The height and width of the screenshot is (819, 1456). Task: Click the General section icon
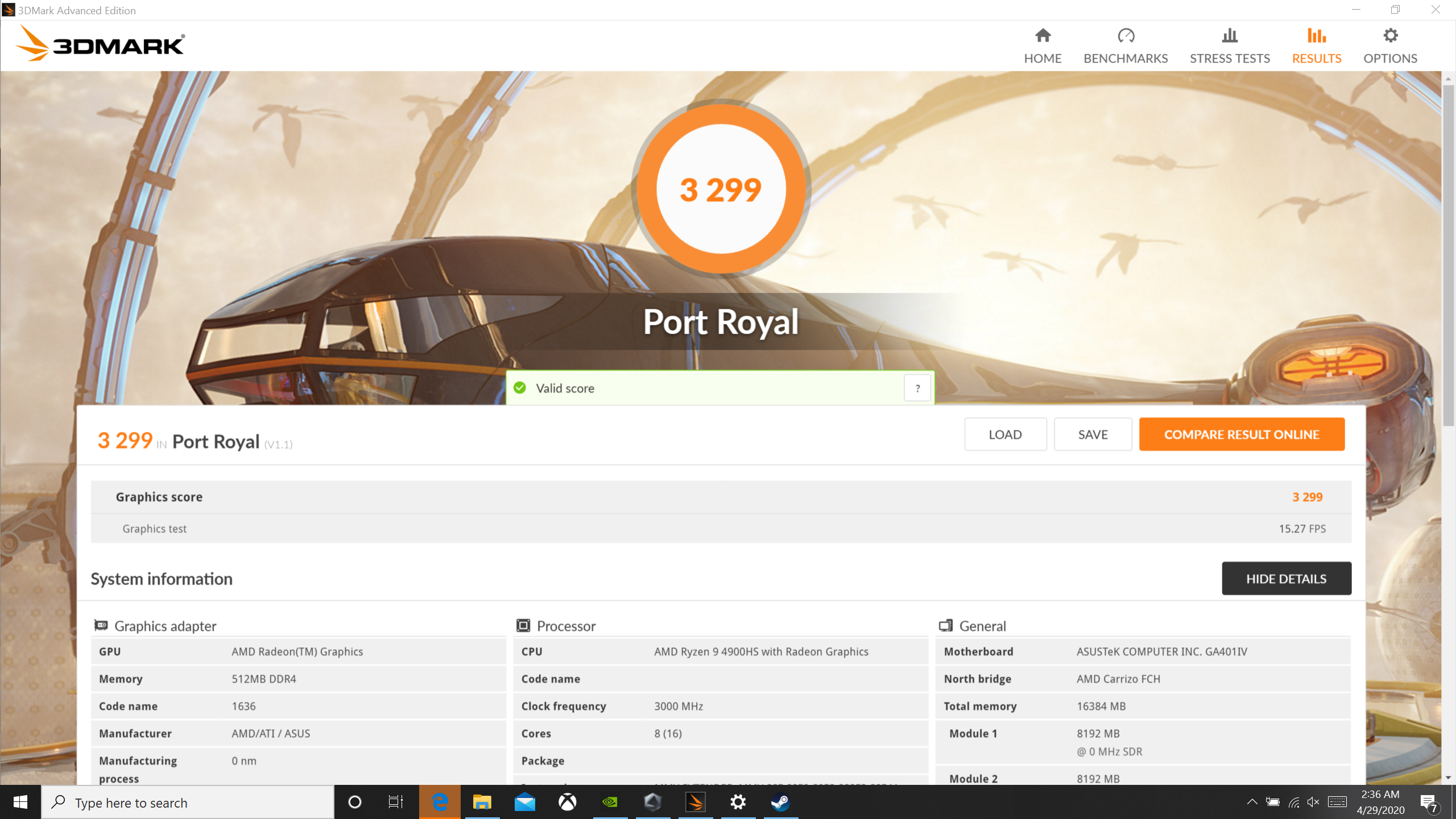(946, 626)
